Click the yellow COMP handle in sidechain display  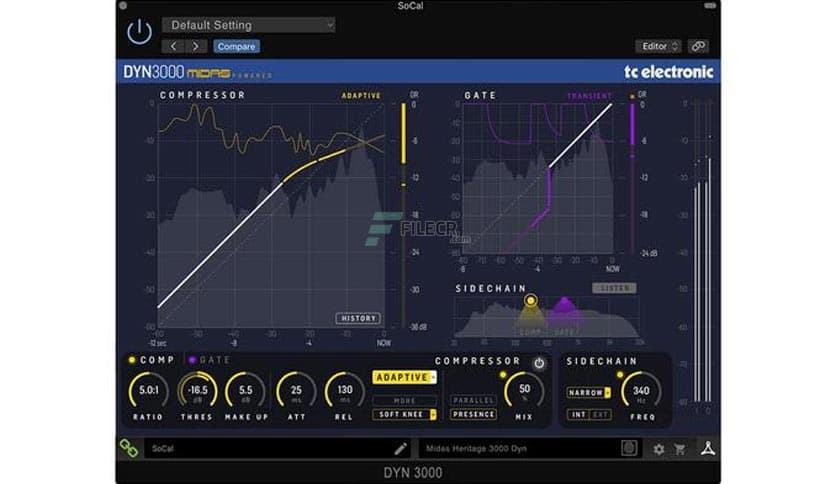[x=530, y=301]
